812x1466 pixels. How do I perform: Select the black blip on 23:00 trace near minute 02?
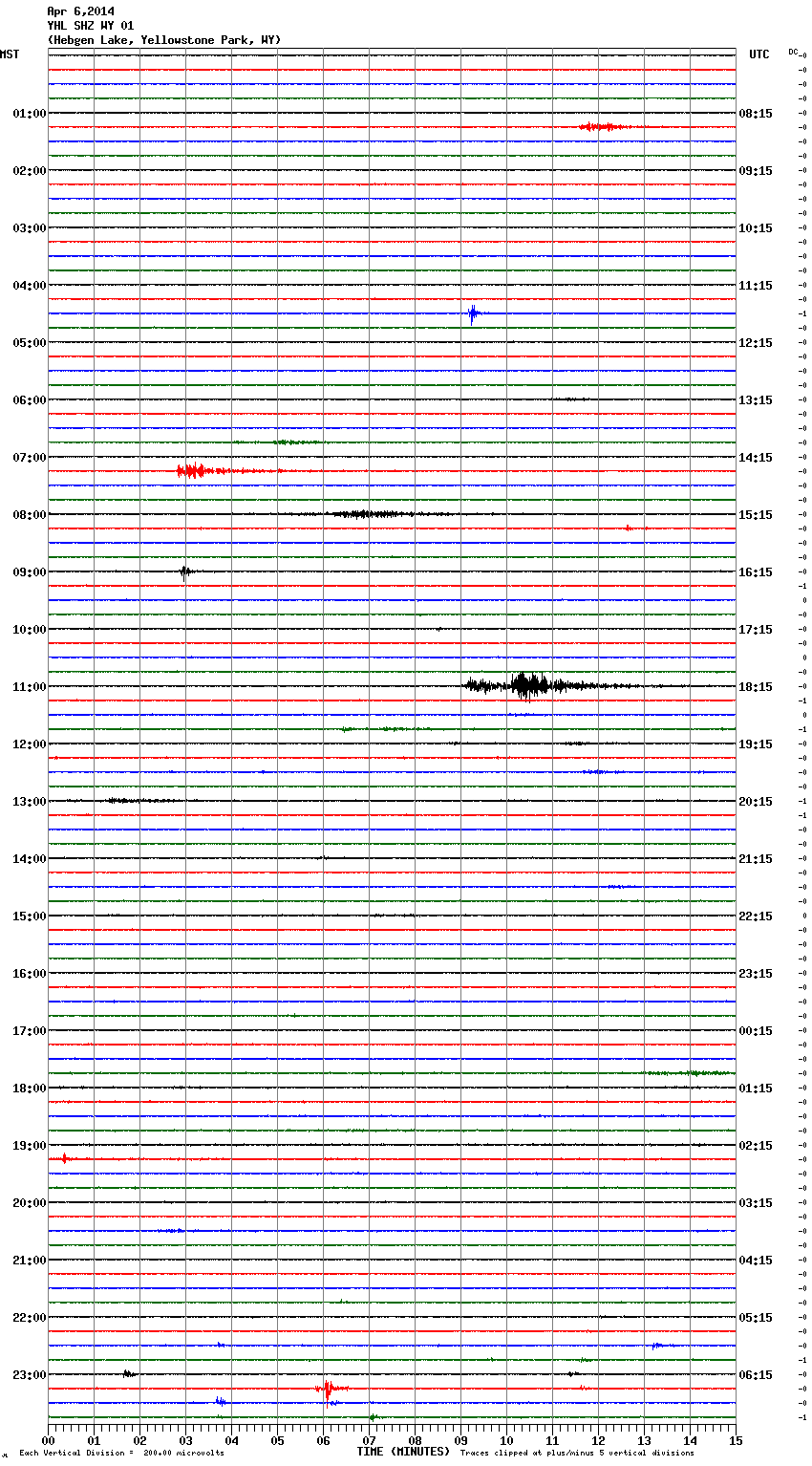[x=129, y=1374]
